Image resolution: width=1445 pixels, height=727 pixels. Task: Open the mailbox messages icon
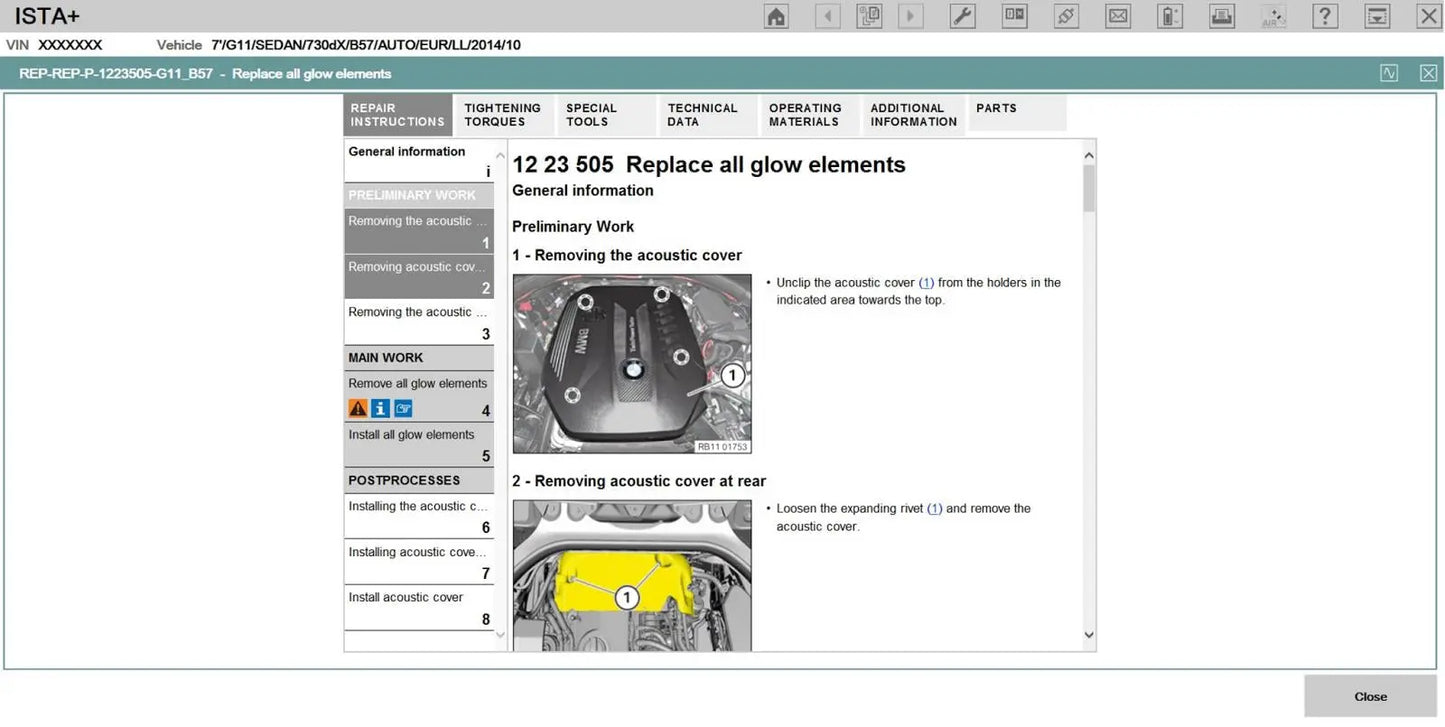click(x=1117, y=16)
